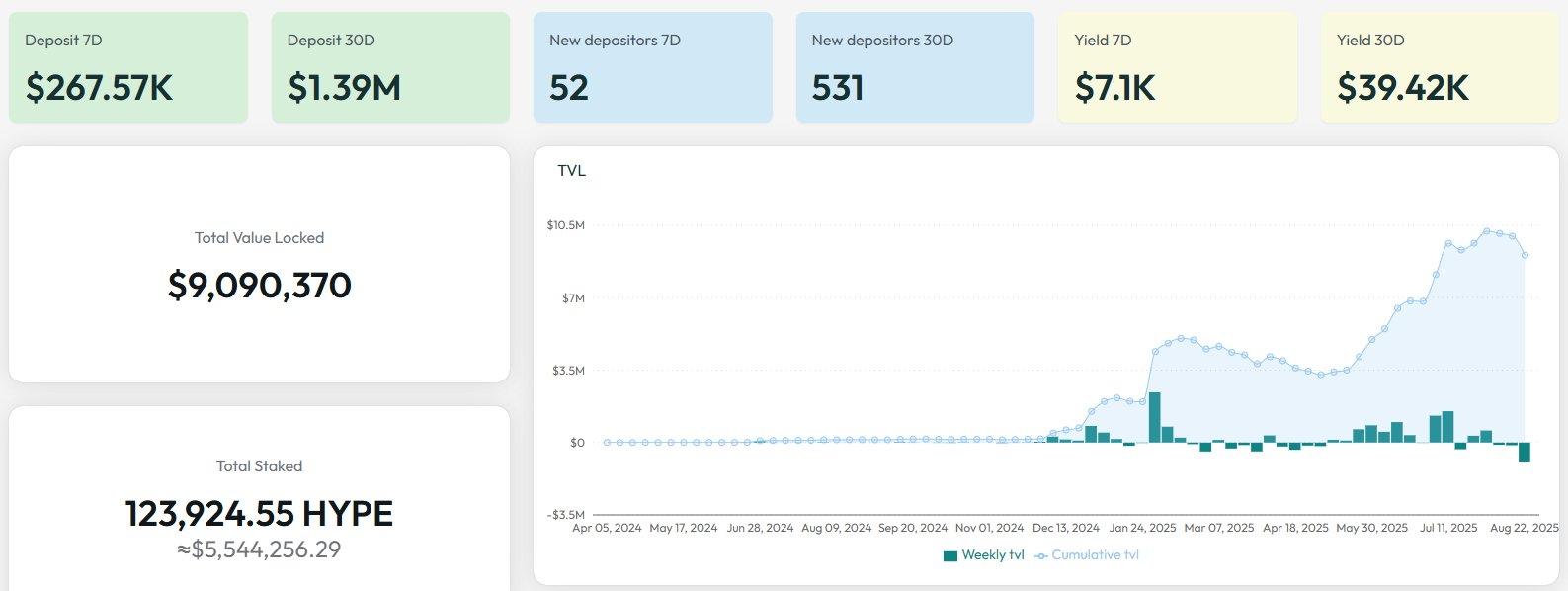Viewport: 1568px width, 591px height.
Task: Click the "Jan 24, 2025" x-axis date
Action: (x=1143, y=528)
